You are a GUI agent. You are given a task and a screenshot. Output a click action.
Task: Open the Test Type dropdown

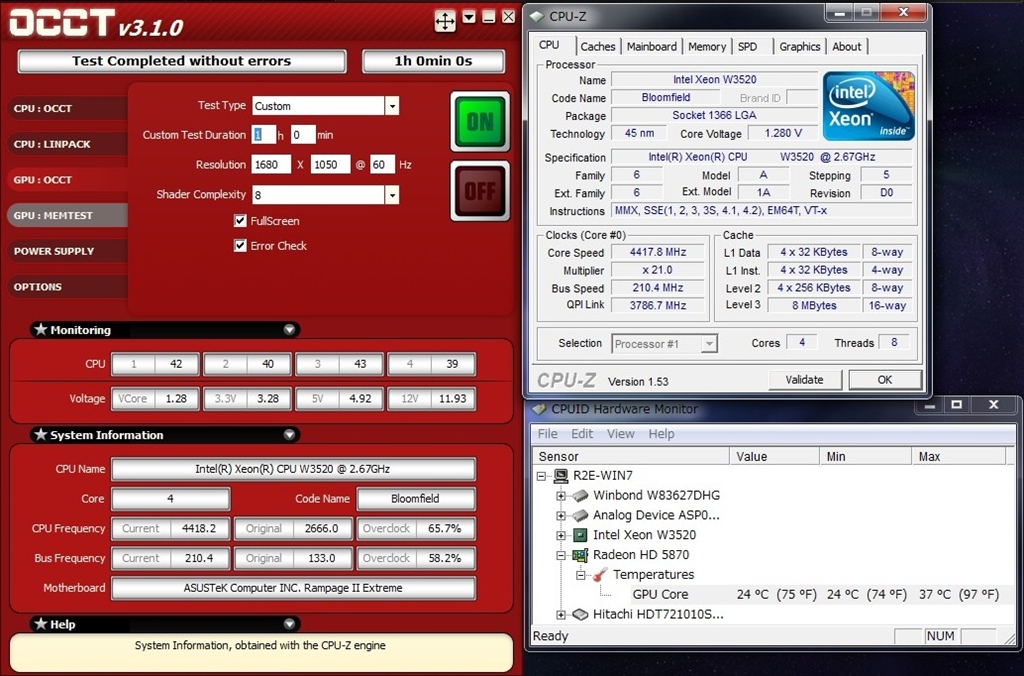click(x=392, y=106)
